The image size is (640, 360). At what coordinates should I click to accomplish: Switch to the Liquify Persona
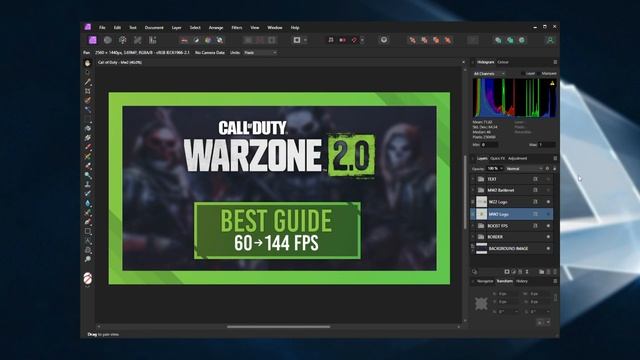[108, 40]
